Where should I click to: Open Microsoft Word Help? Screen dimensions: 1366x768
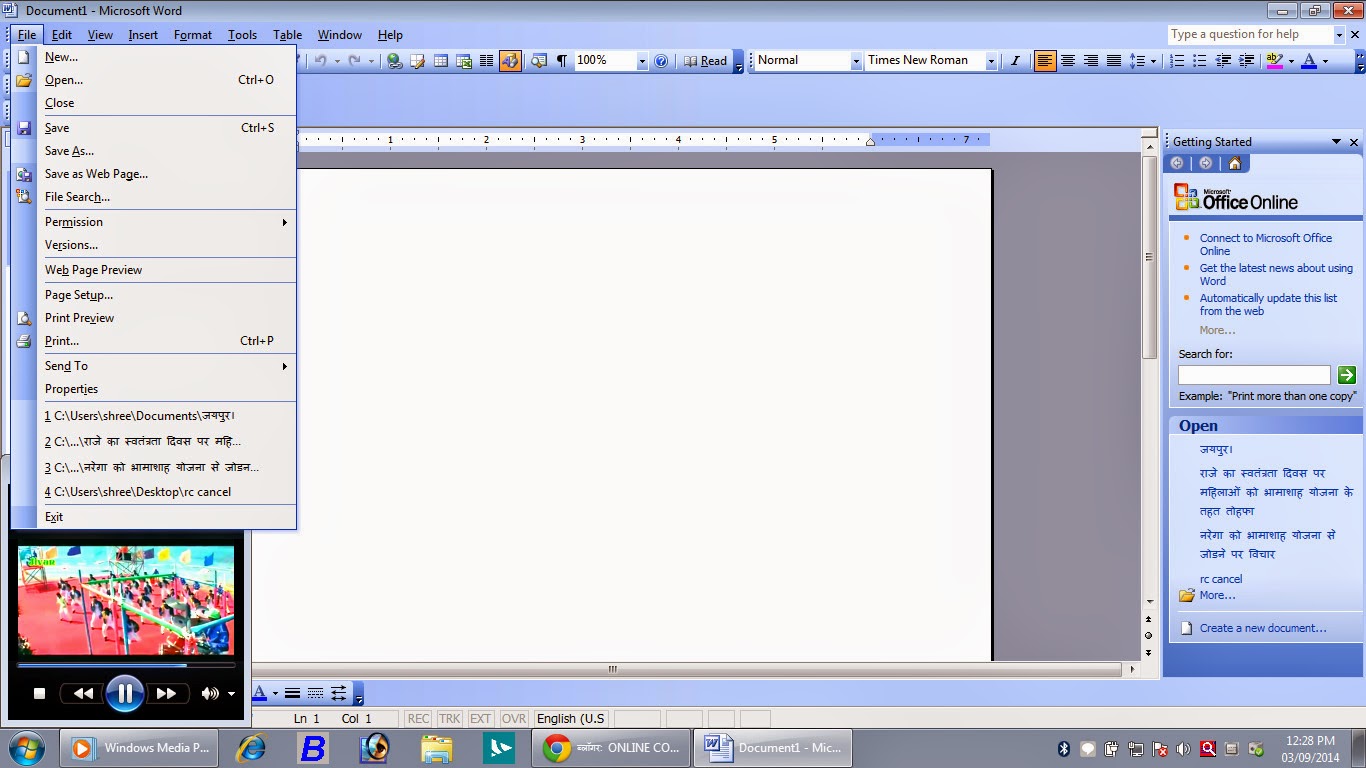tap(662, 60)
